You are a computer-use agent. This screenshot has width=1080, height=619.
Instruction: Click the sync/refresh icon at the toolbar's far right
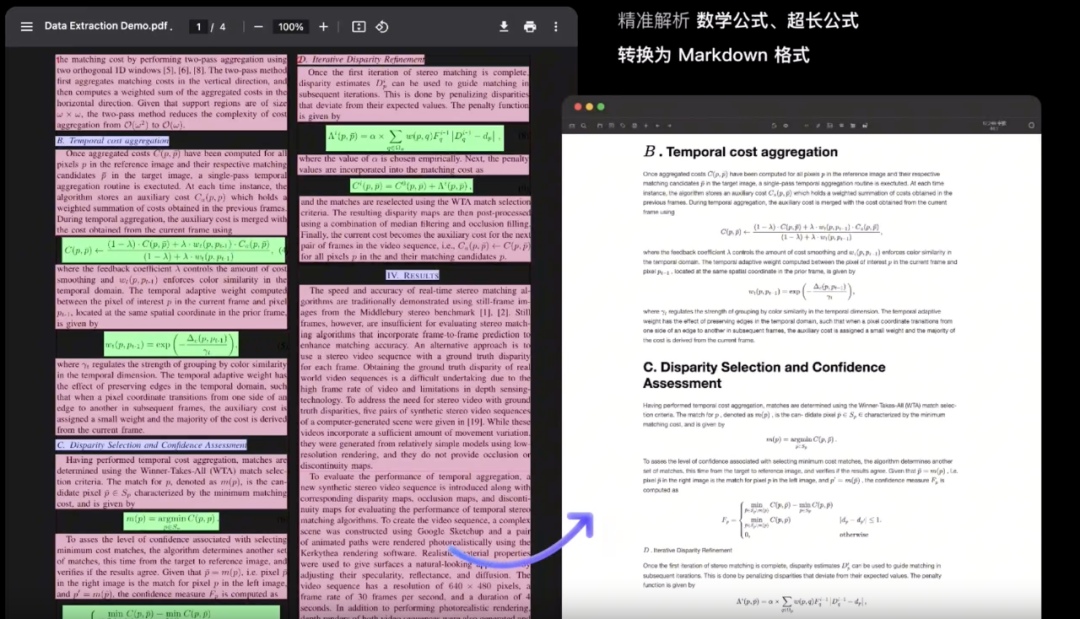pyautogui.click(x=1031, y=124)
